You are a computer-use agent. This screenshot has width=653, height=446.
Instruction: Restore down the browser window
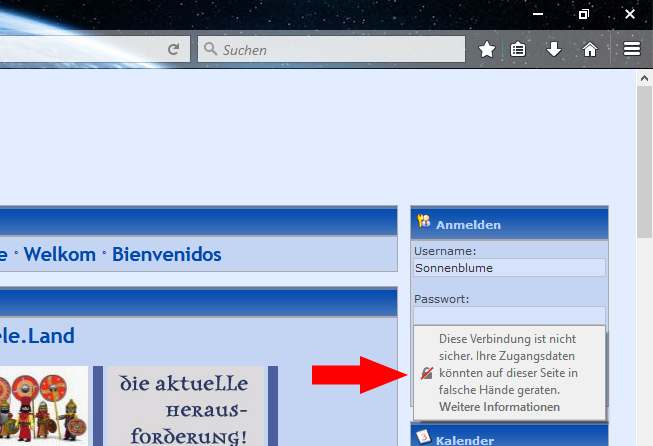(x=584, y=14)
